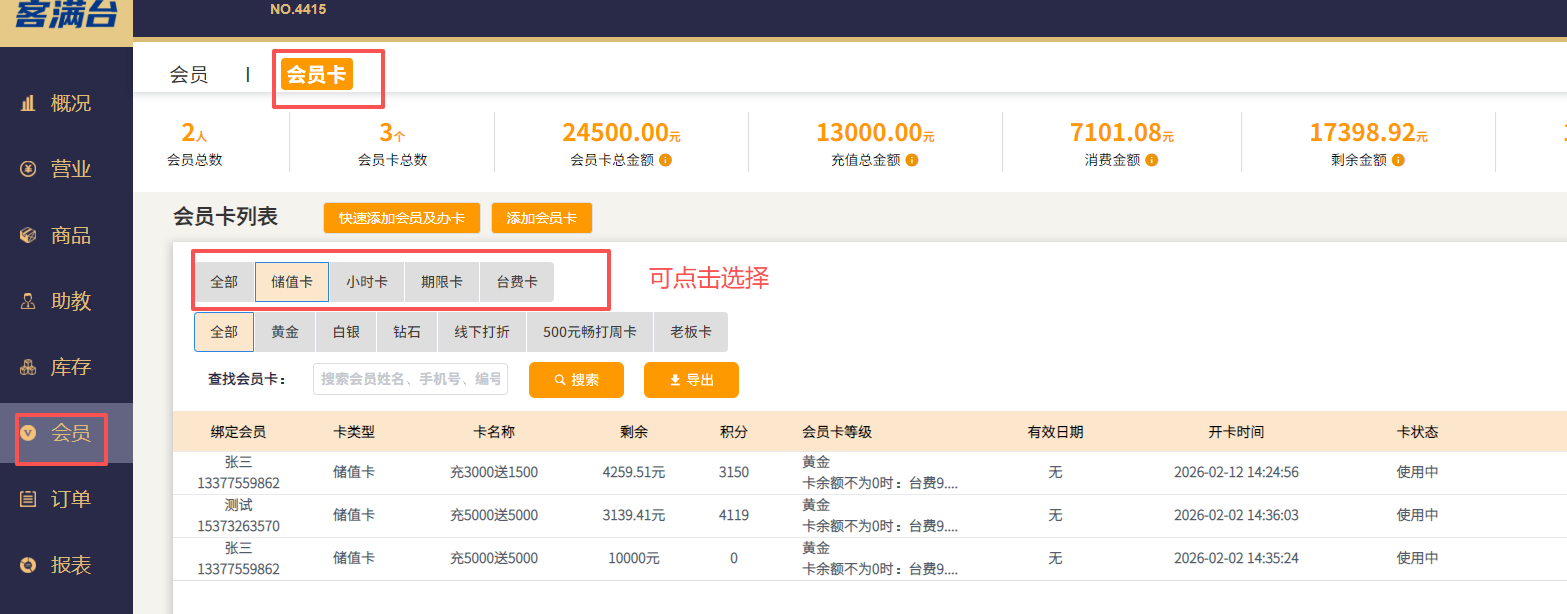This screenshot has height=614, width=1567.
Task: Filter card type by 期限卡
Action: point(442,282)
